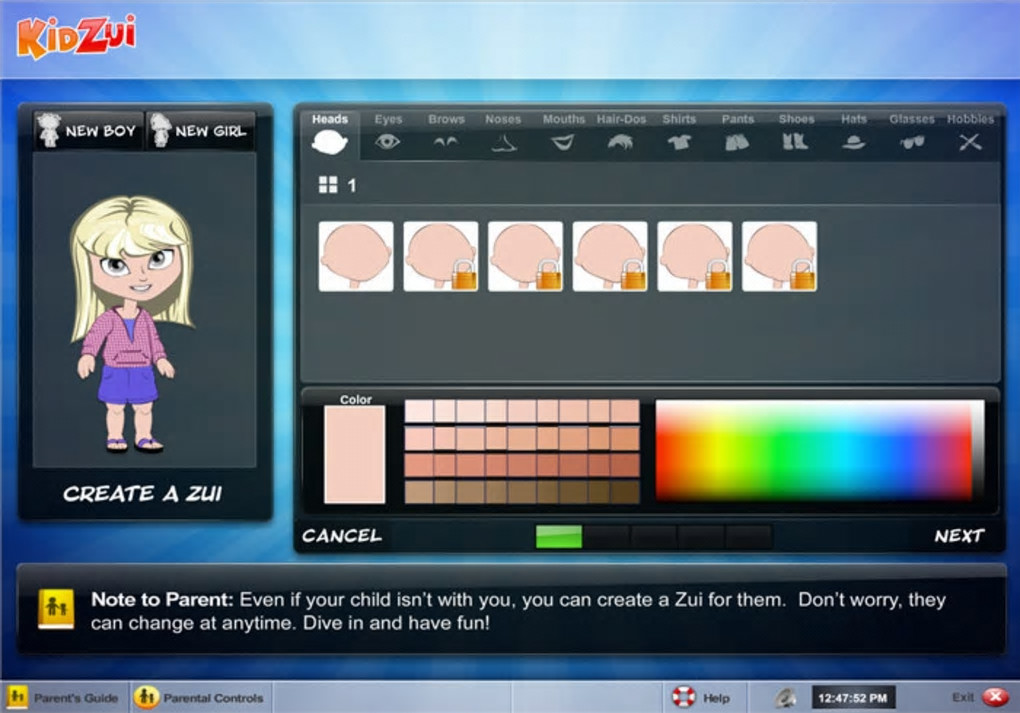Click the Next button
1020x713 pixels.
click(x=959, y=535)
